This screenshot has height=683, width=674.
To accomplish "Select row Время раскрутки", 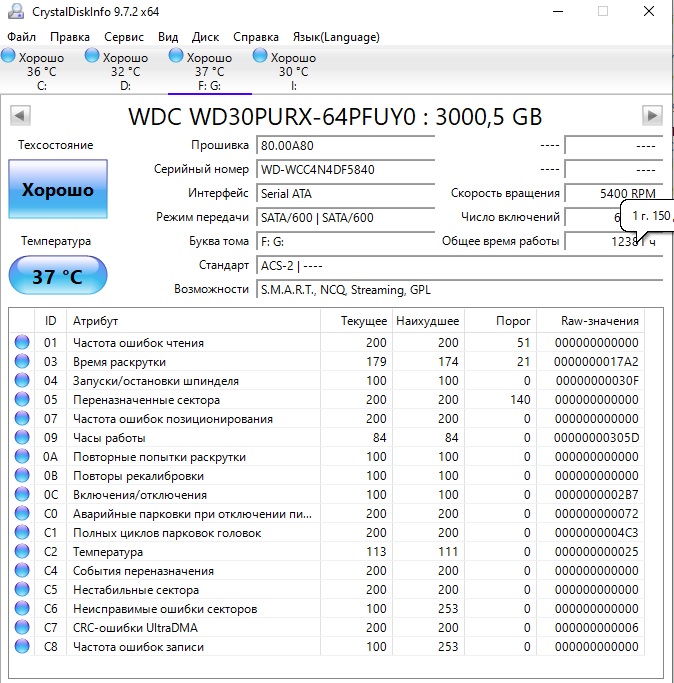I will [327, 362].
